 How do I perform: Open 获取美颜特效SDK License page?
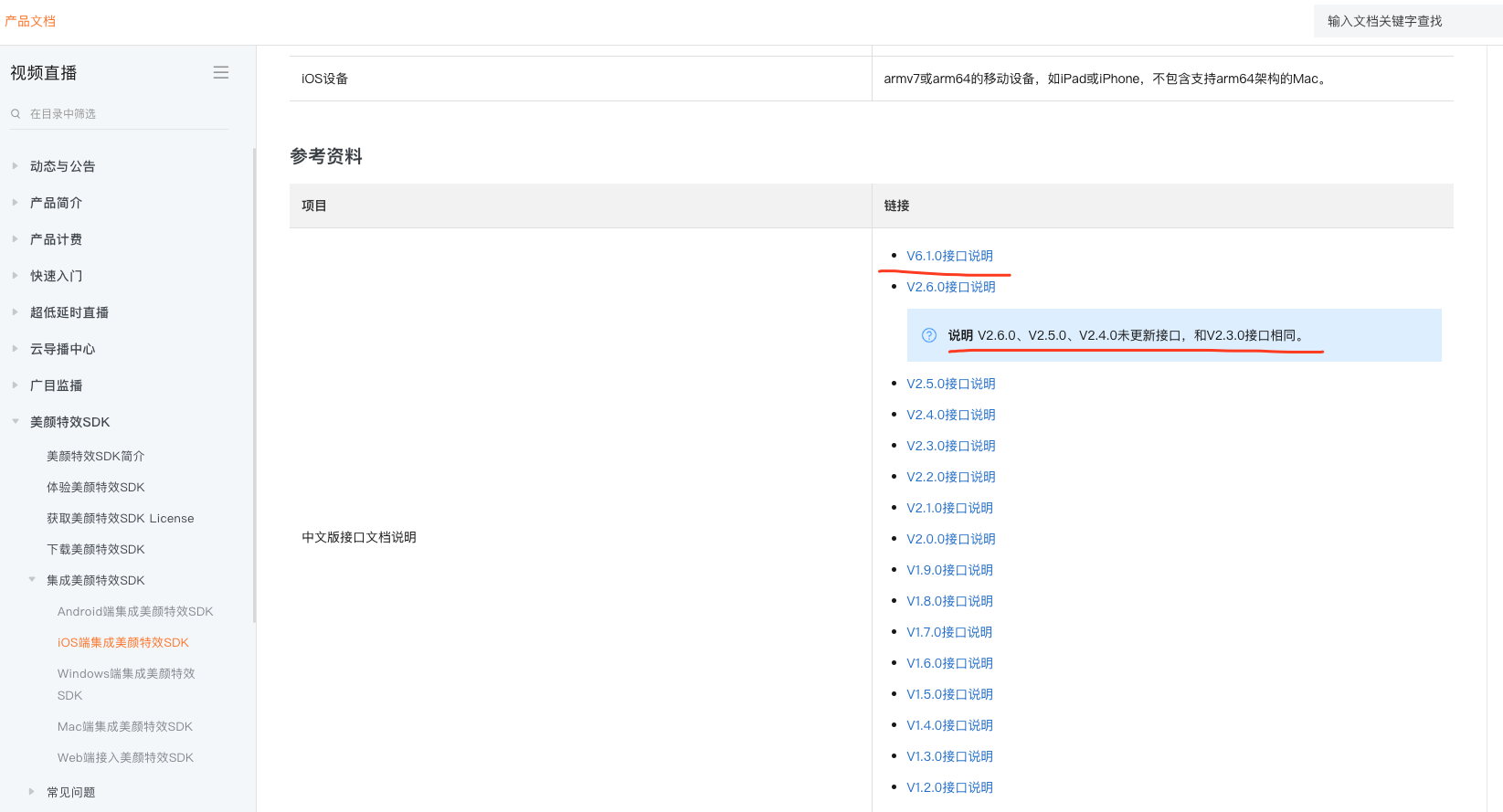click(x=121, y=518)
